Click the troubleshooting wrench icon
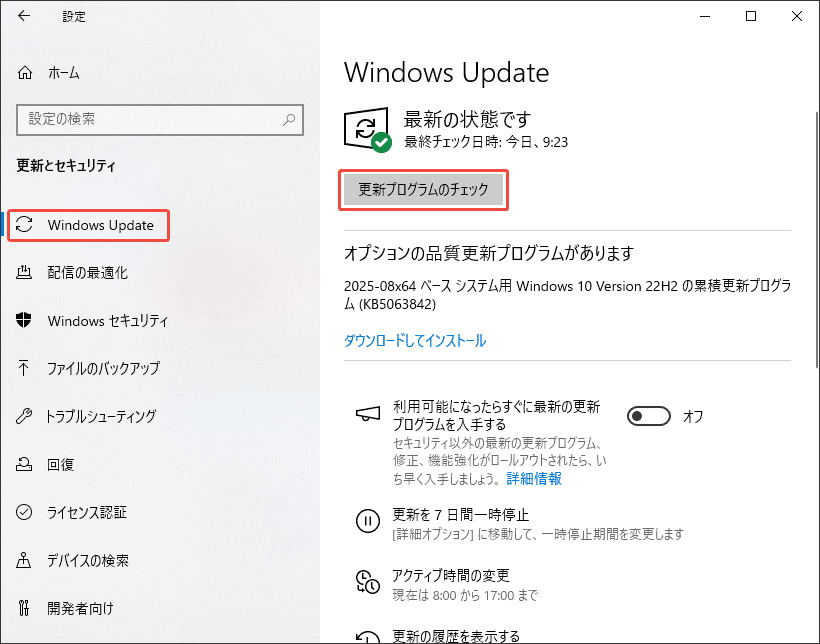This screenshot has width=820, height=644. click(24, 416)
